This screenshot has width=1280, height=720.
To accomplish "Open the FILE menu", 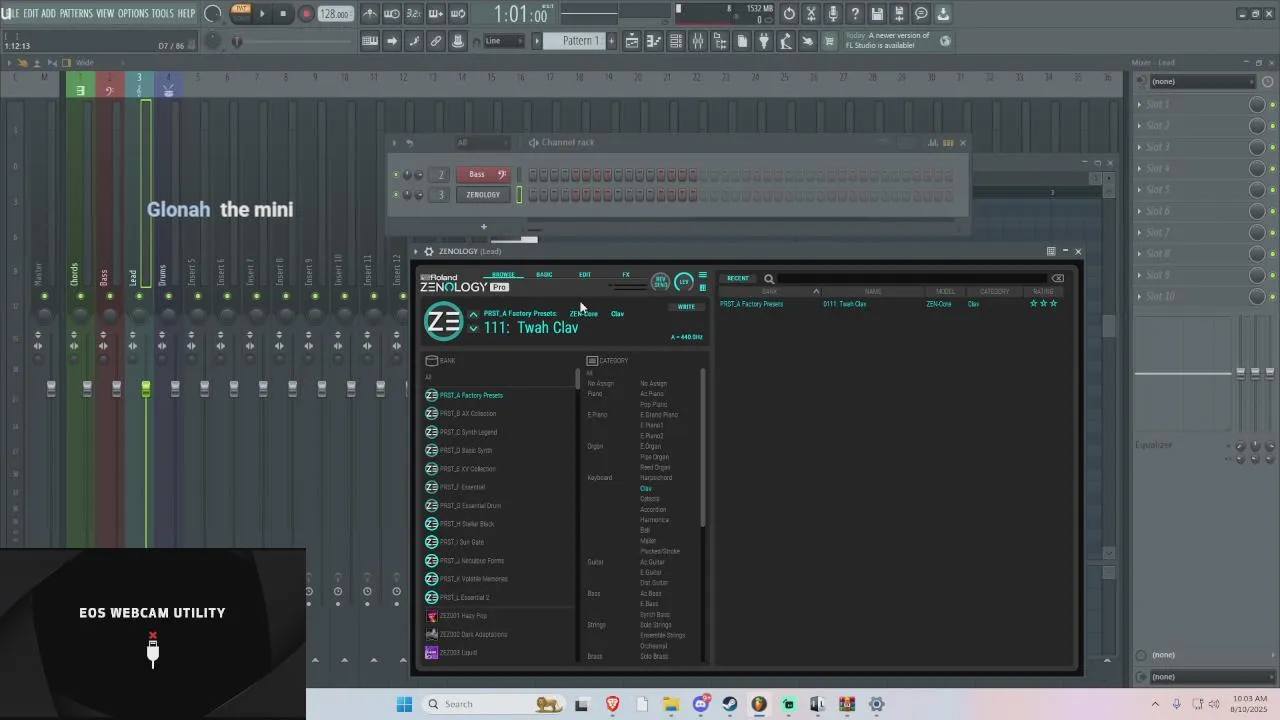I will [12, 13].
